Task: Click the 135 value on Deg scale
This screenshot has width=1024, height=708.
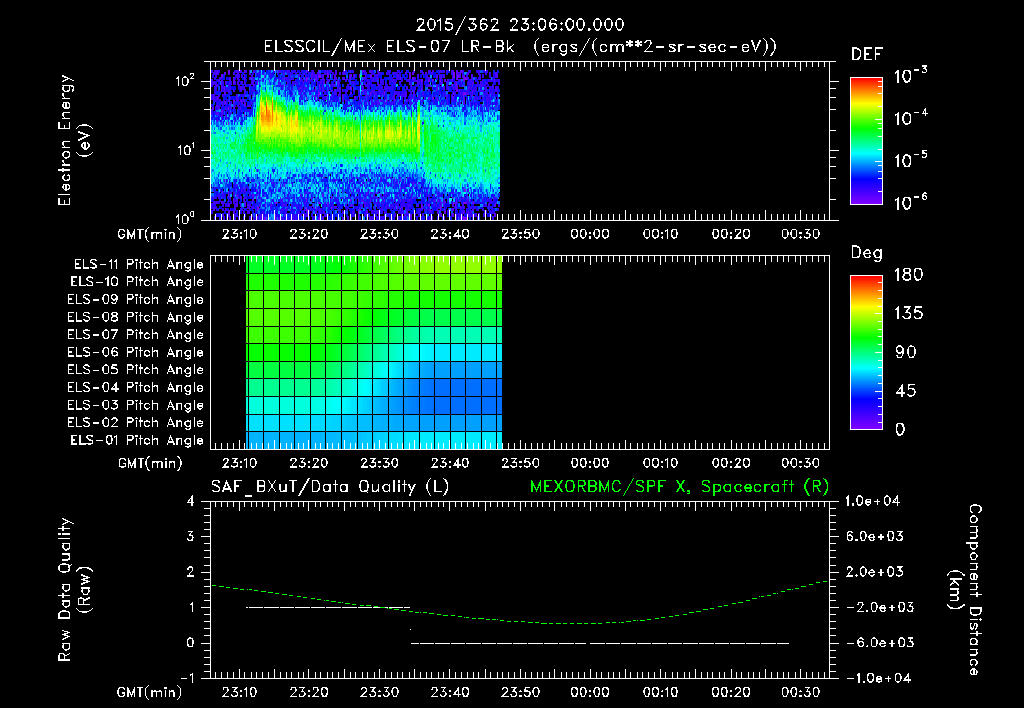Action: point(908,314)
